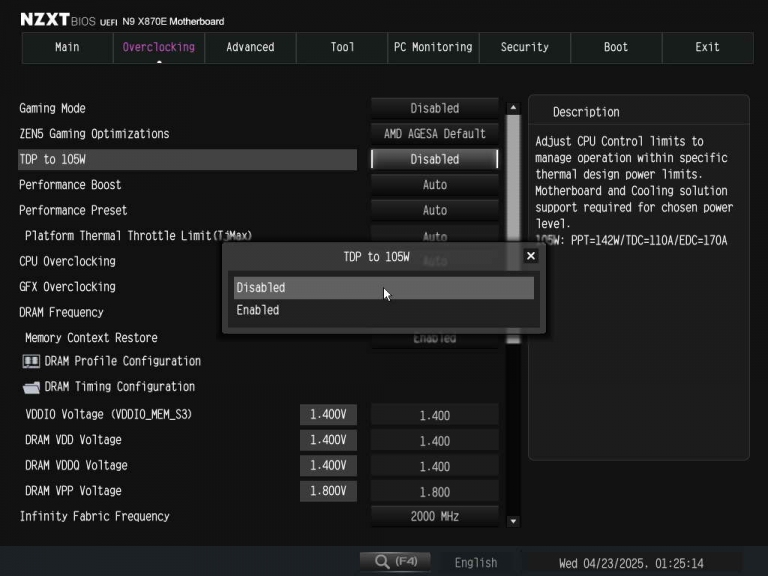Select the Performance Preset label
Screen dimensions: 768x576
pos(73,210)
